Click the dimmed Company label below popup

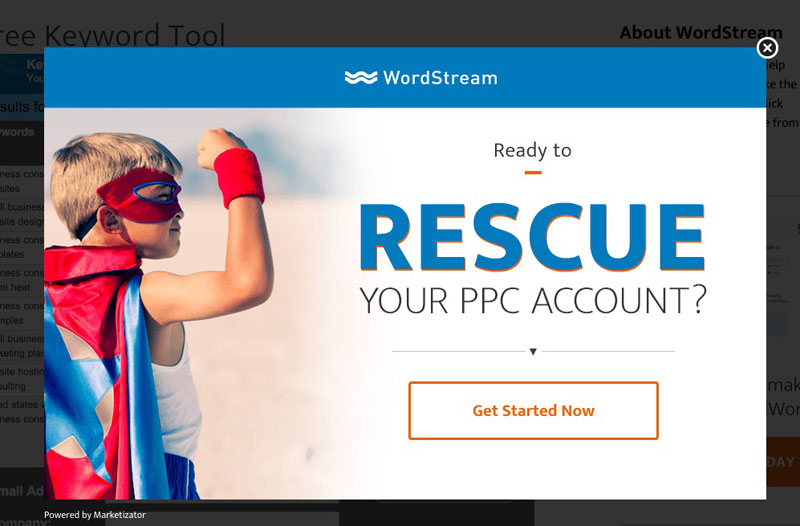(22, 521)
